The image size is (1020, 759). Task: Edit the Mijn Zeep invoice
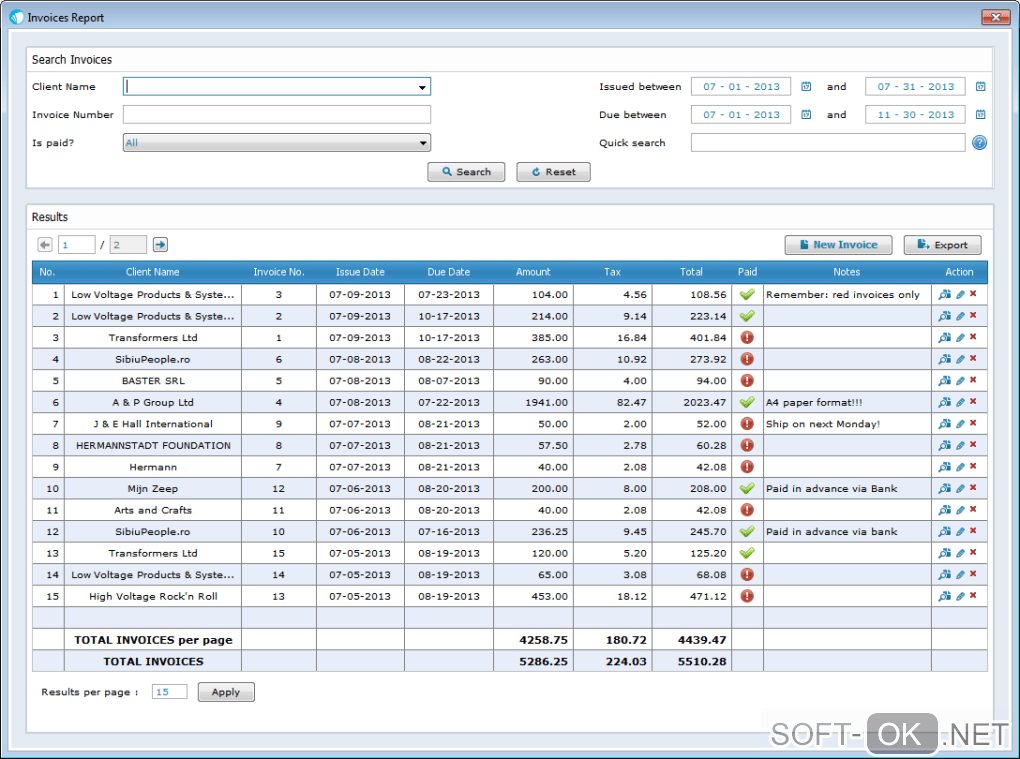(x=960, y=489)
